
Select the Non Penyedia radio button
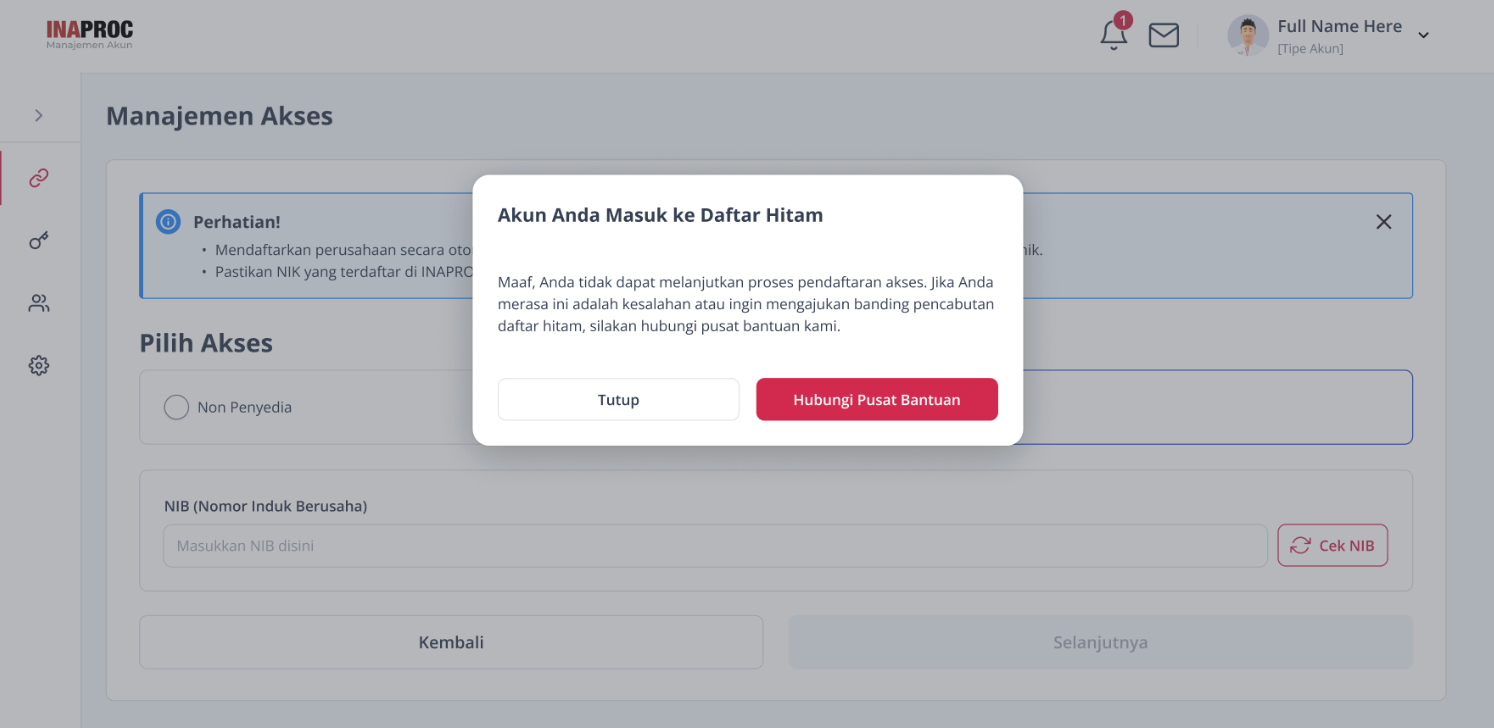[x=176, y=407]
